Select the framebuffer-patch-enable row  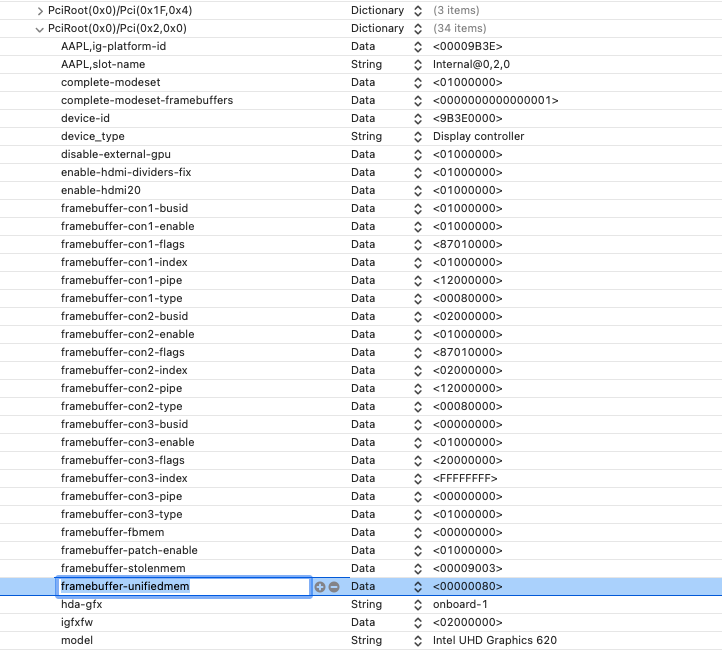(361, 550)
